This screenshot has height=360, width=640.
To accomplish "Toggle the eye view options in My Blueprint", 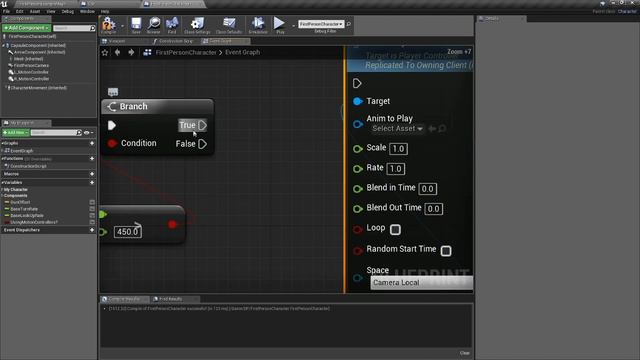I will [x=88, y=133].
